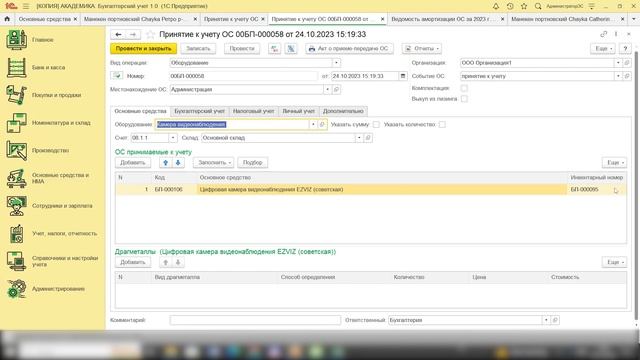Print Акт о приеме-передаче ОС
The width and height of the screenshot is (640, 360).
(x=349, y=49)
